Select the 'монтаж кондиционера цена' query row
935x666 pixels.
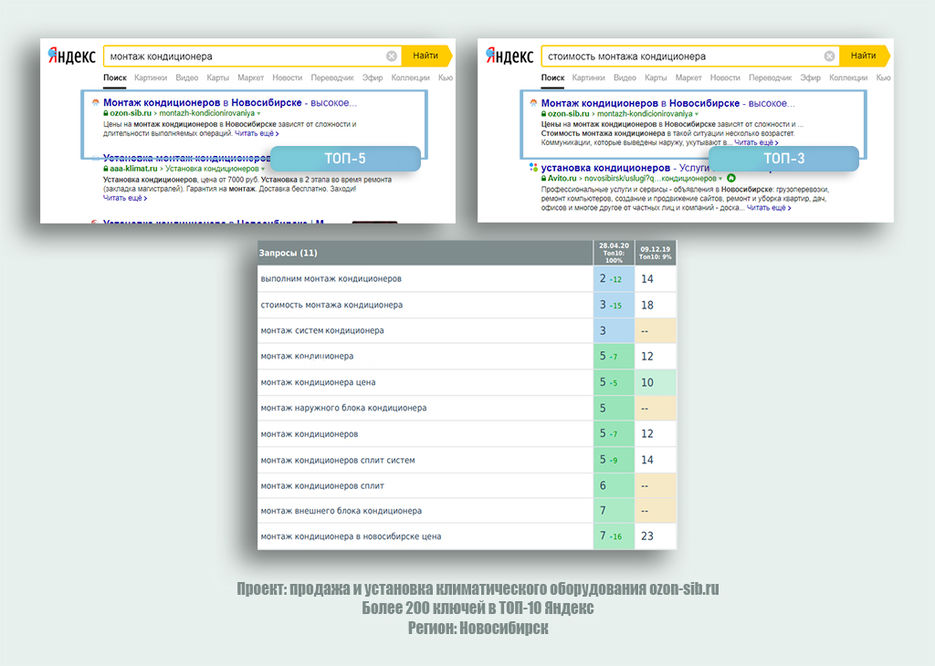point(467,382)
